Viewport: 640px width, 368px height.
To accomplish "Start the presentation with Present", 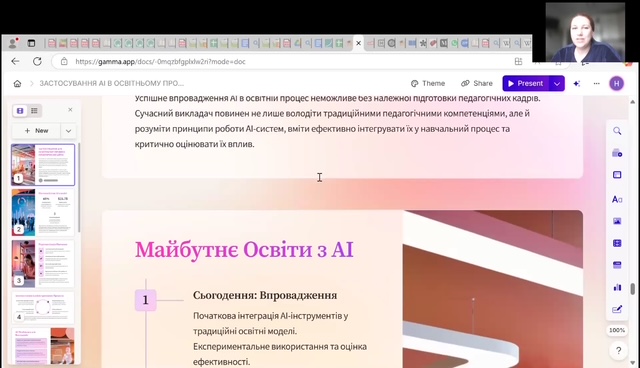I will click(526, 83).
